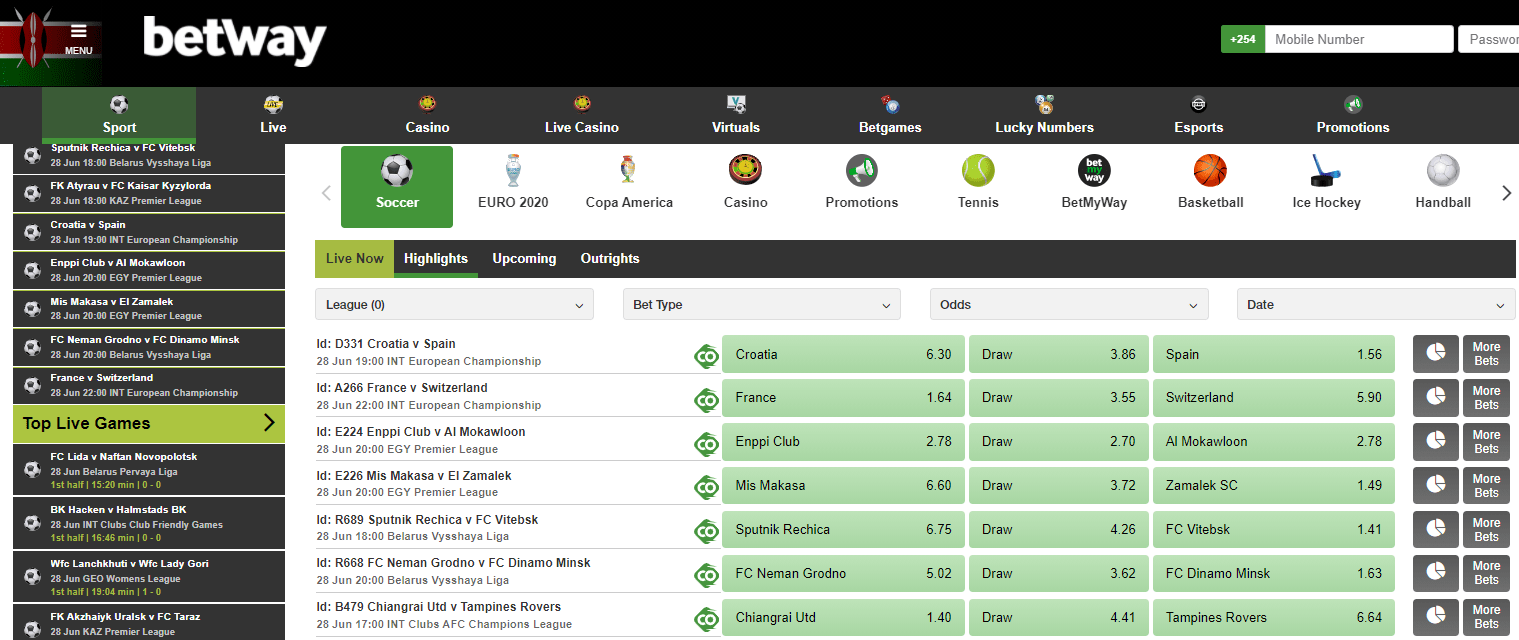Select the Ice Hockey icon
Screen dimensions: 1519x640
(1326, 170)
